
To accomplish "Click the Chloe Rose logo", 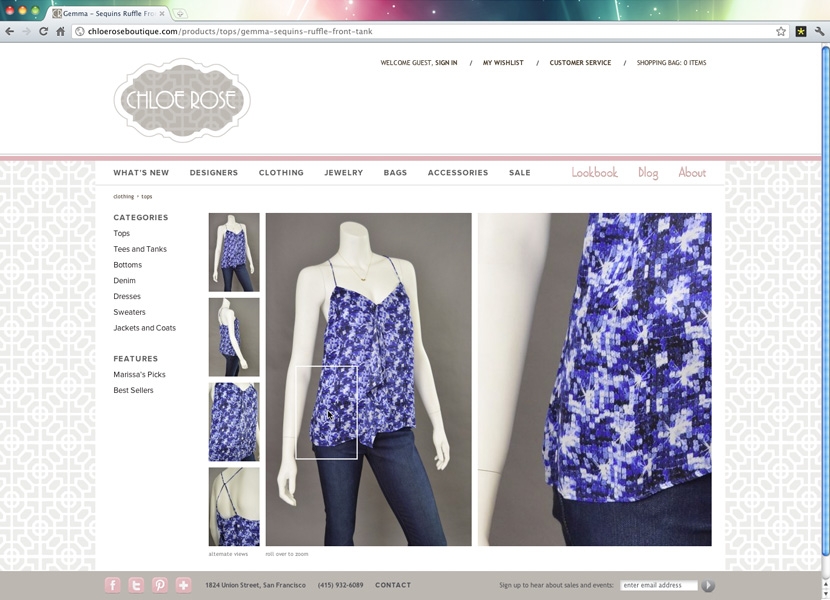I will [x=182, y=100].
